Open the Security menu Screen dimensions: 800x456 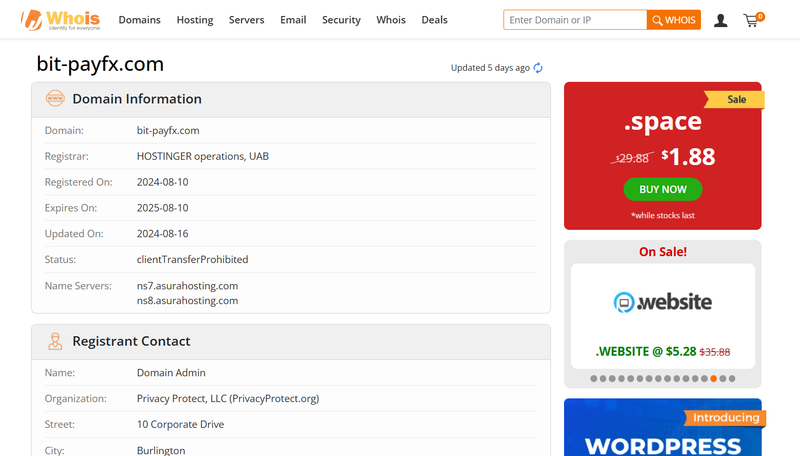click(341, 20)
